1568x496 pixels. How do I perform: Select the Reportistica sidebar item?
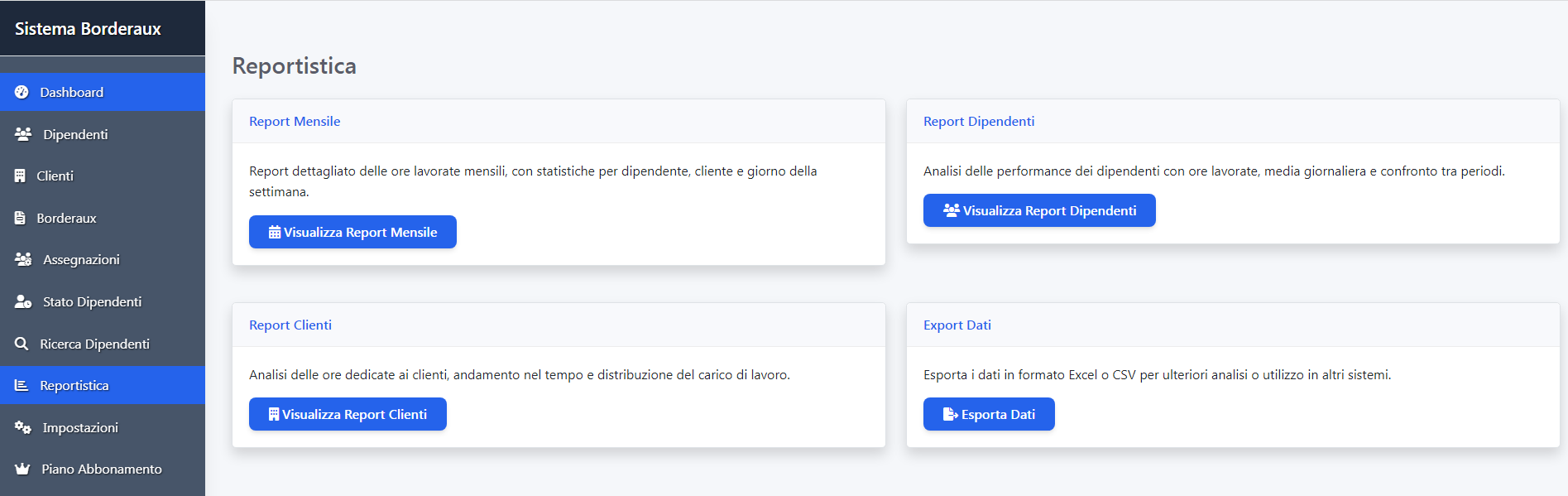click(103, 385)
